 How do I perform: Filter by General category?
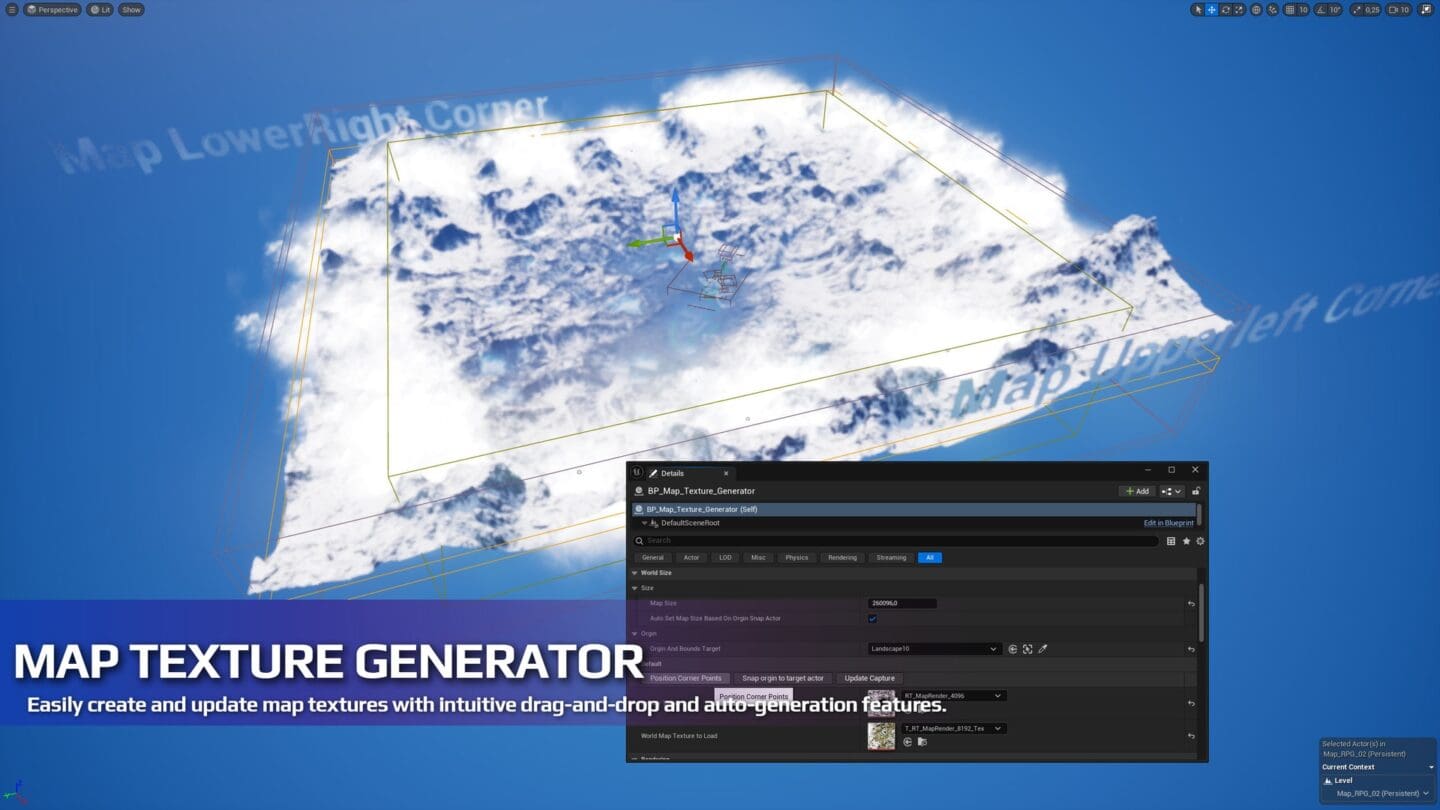point(653,557)
